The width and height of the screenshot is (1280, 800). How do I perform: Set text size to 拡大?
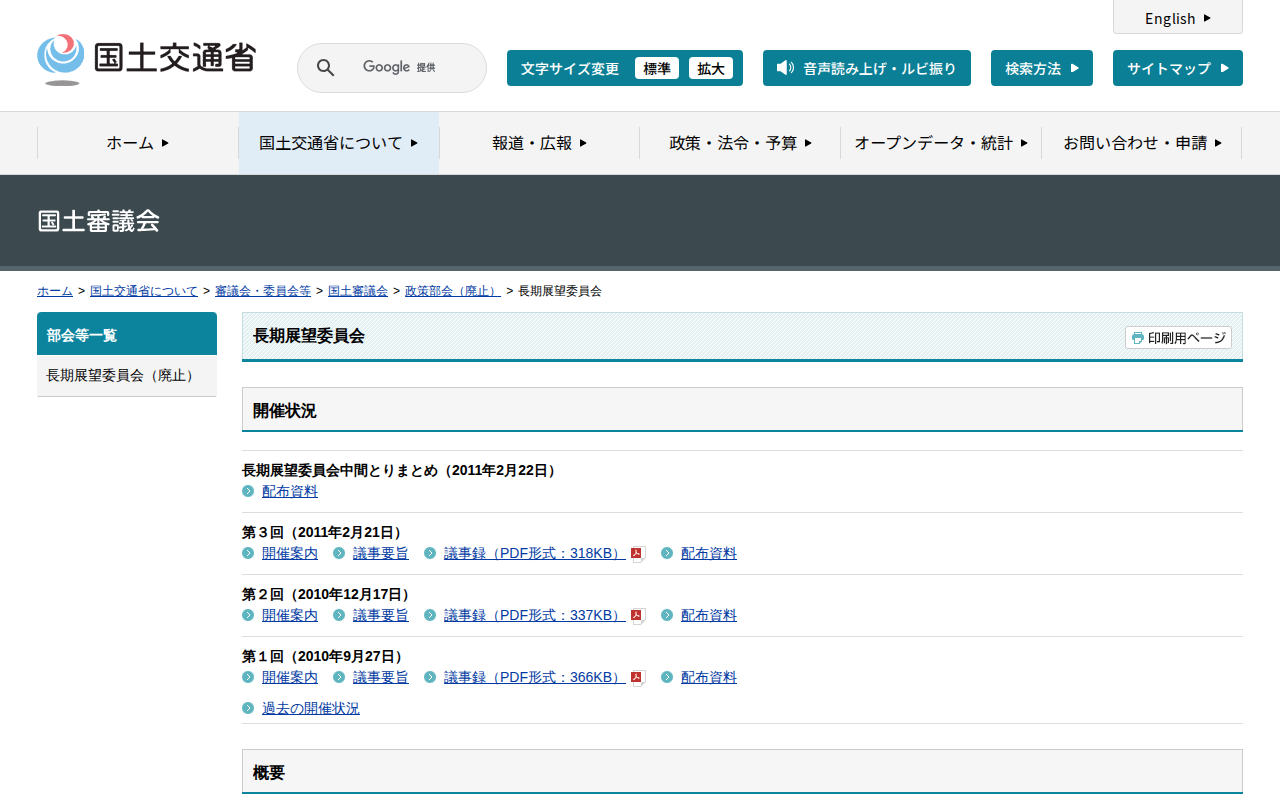point(710,68)
